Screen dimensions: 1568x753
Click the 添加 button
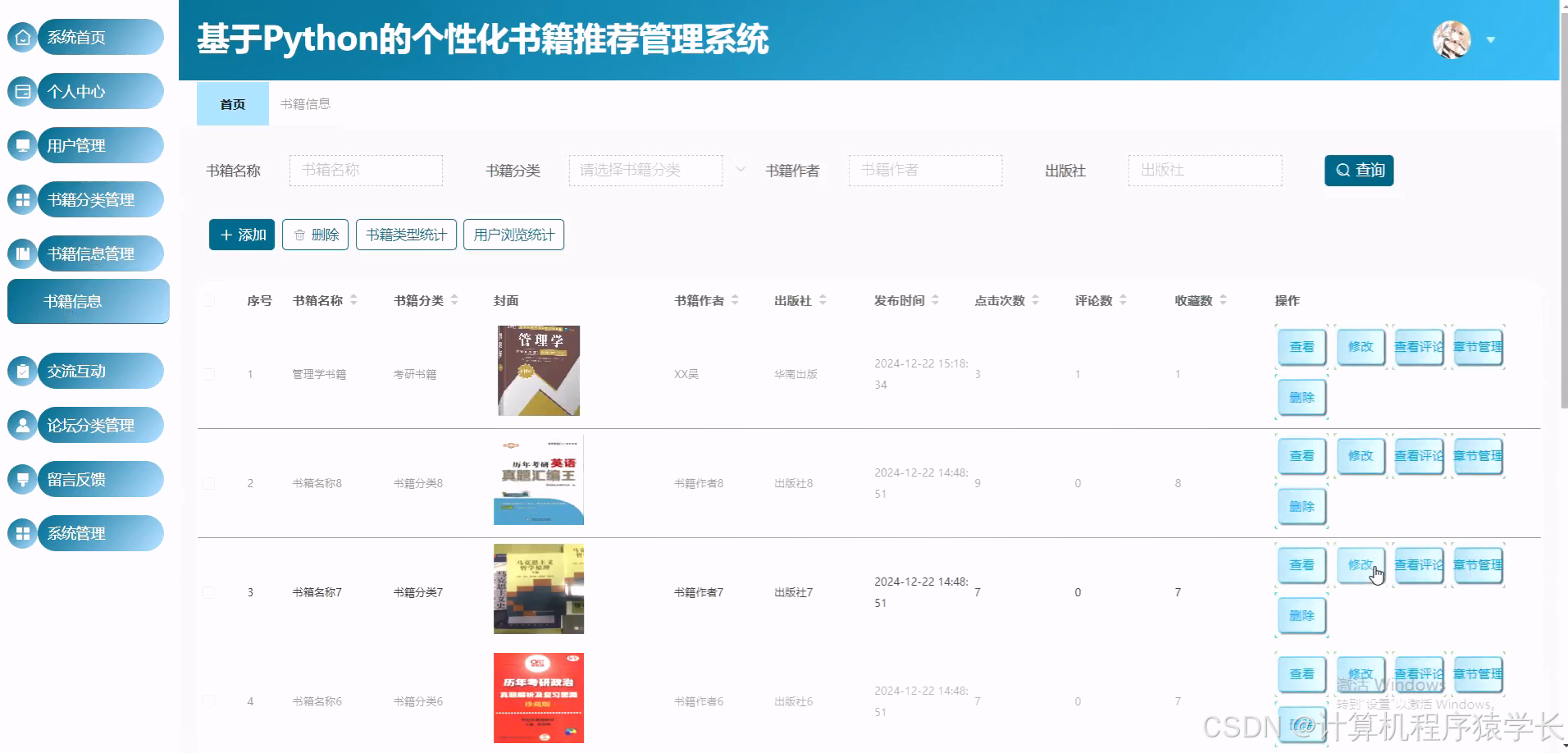(x=242, y=235)
